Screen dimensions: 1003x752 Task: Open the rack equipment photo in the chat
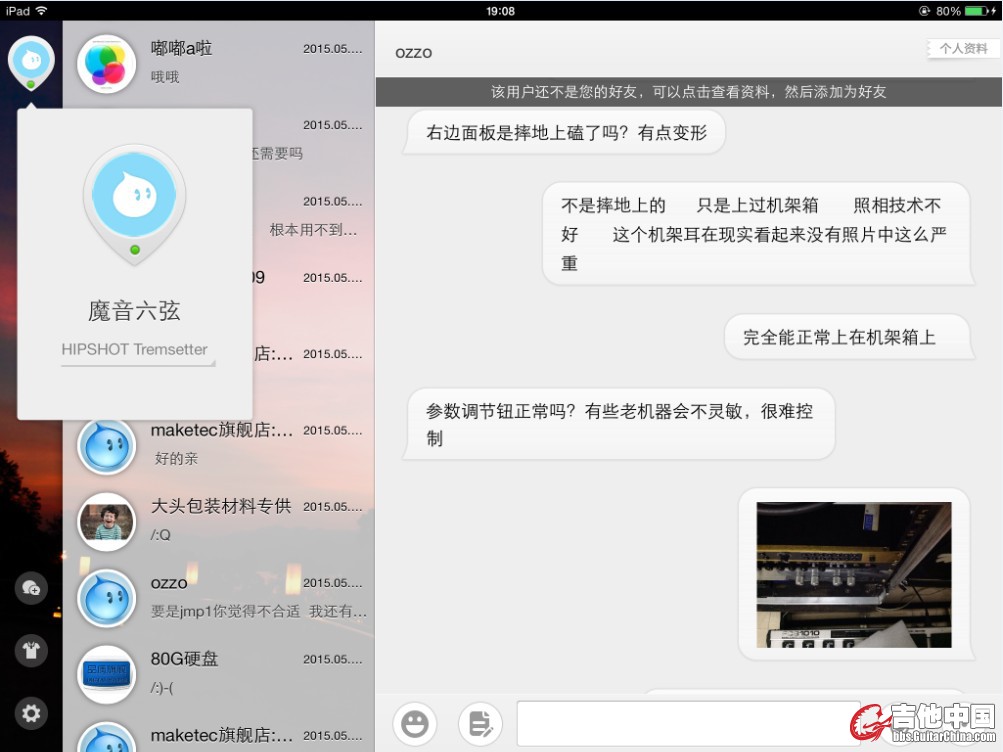pyautogui.click(x=854, y=574)
